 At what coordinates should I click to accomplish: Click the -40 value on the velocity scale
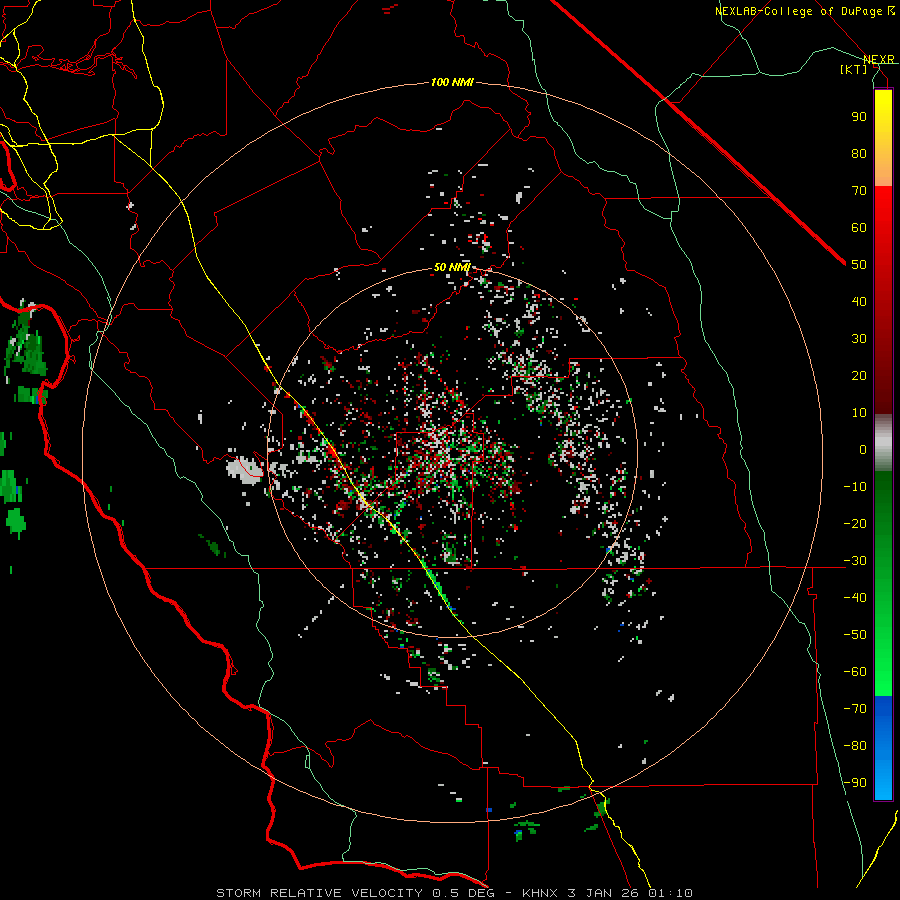point(855,598)
